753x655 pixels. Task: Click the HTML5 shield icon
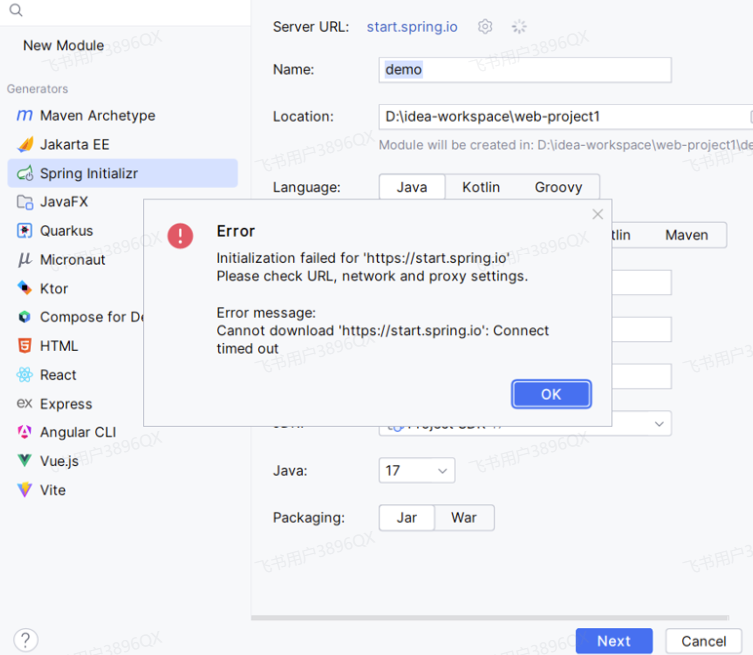coord(24,346)
